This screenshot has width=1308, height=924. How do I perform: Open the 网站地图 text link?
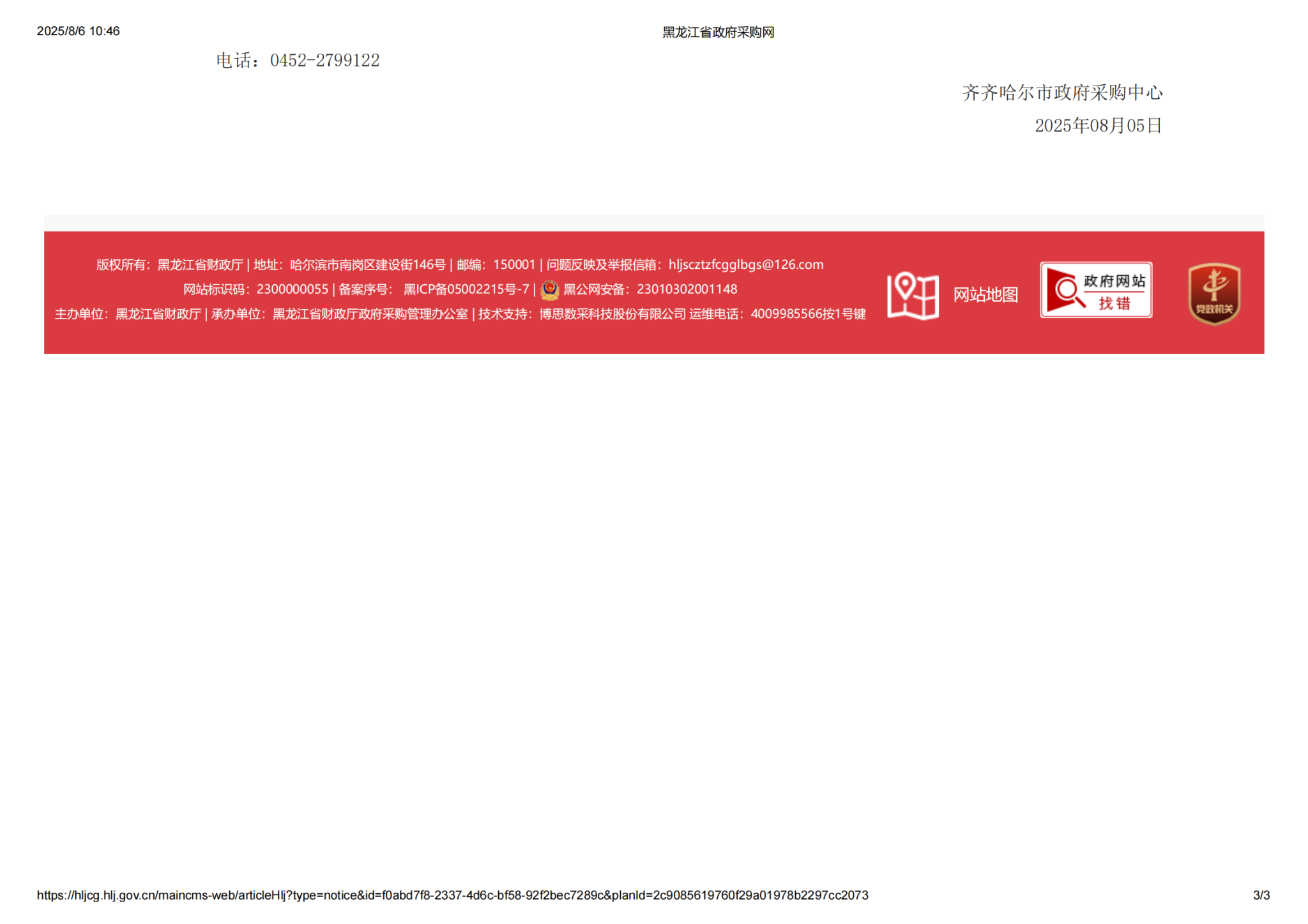[x=985, y=295]
